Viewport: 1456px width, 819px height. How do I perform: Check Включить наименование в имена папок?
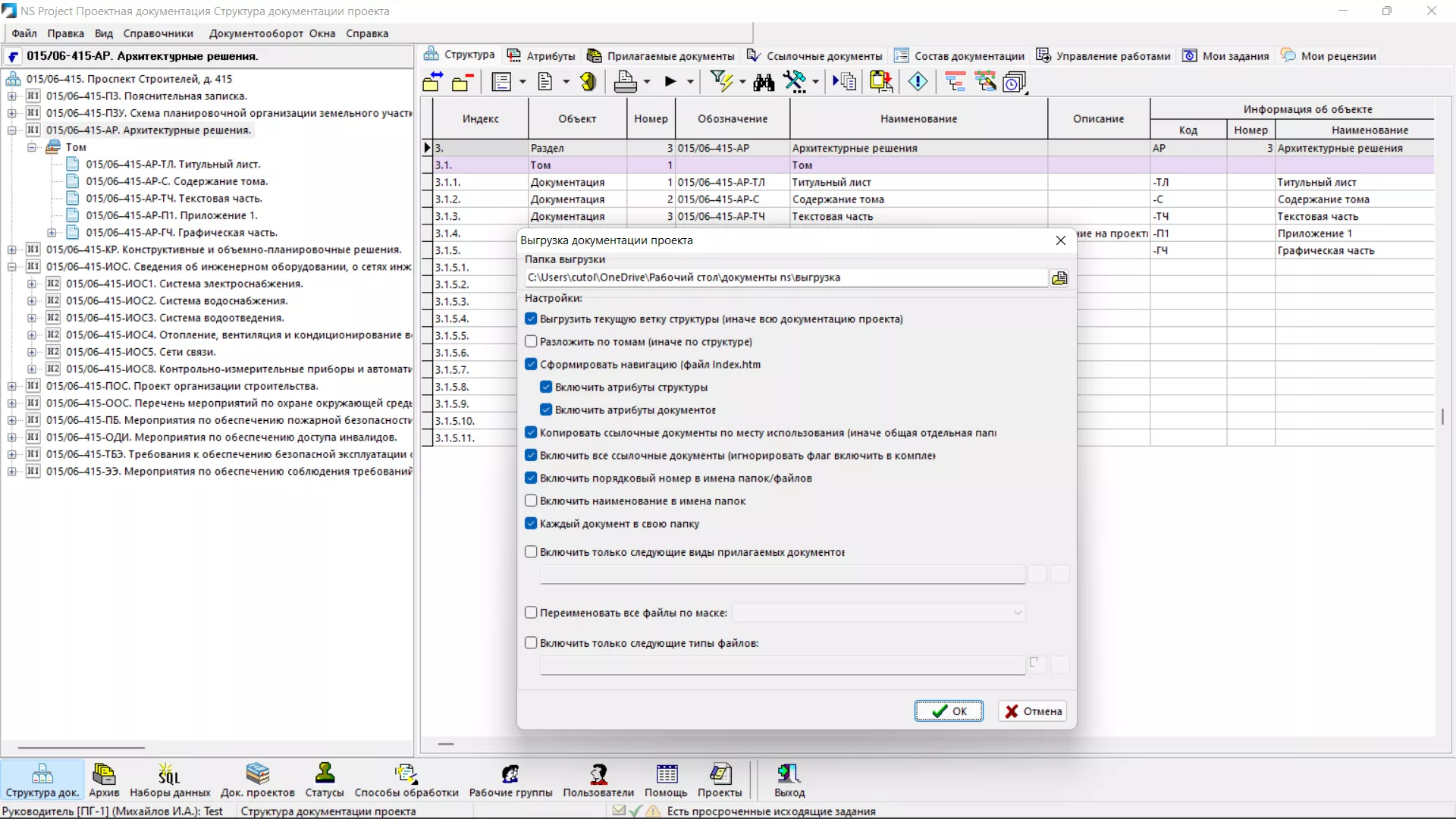click(531, 501)
